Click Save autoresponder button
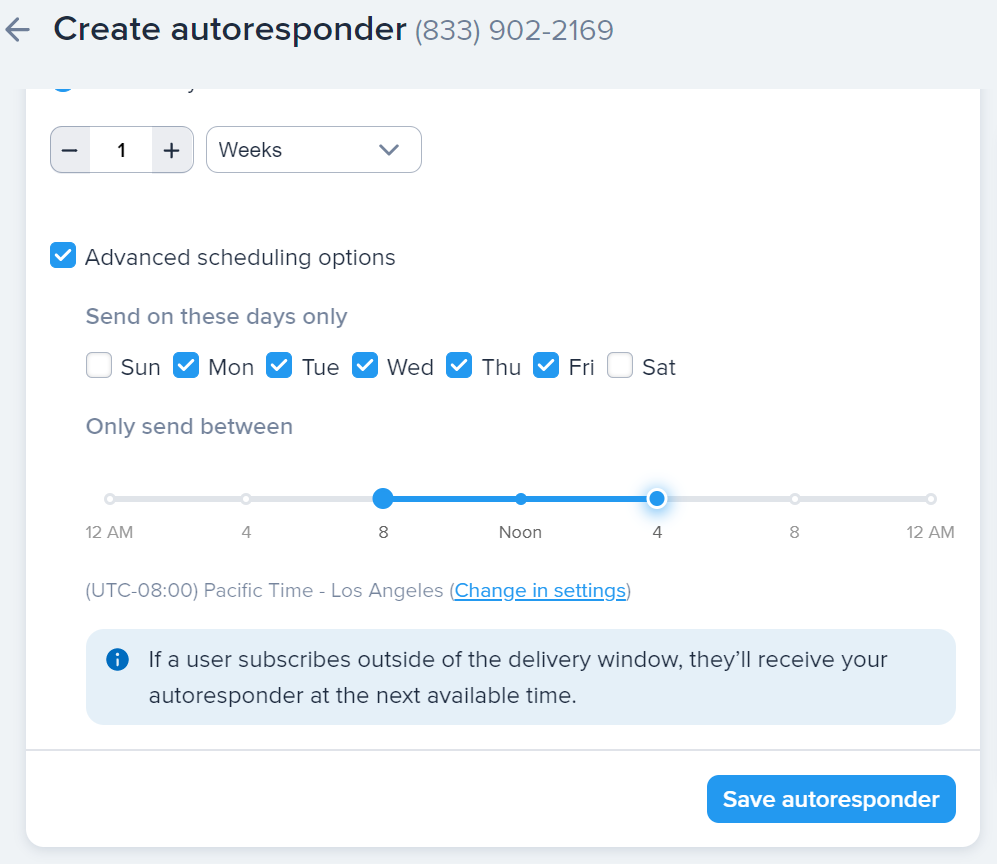This screenshot has height=864, width=997. [x=830, y=799]
